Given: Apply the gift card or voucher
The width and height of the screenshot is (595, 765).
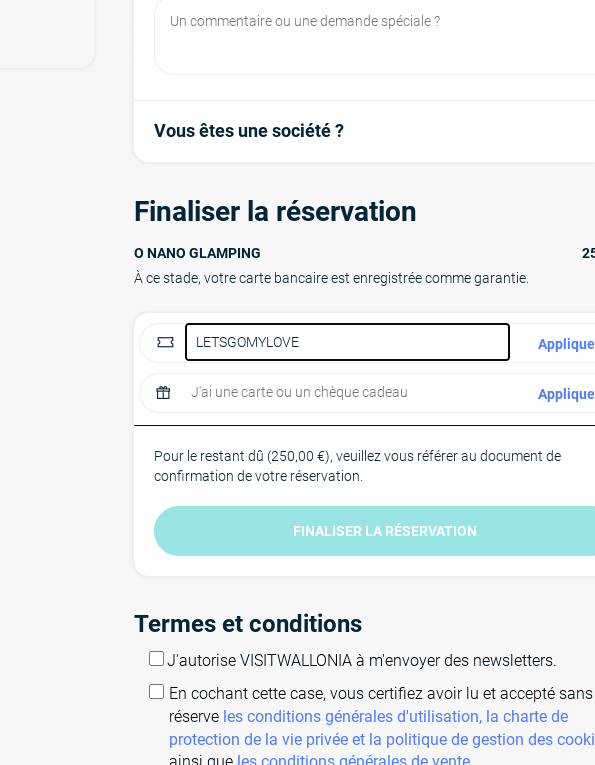Looking at the screenshot, I should tap(566, 394).
